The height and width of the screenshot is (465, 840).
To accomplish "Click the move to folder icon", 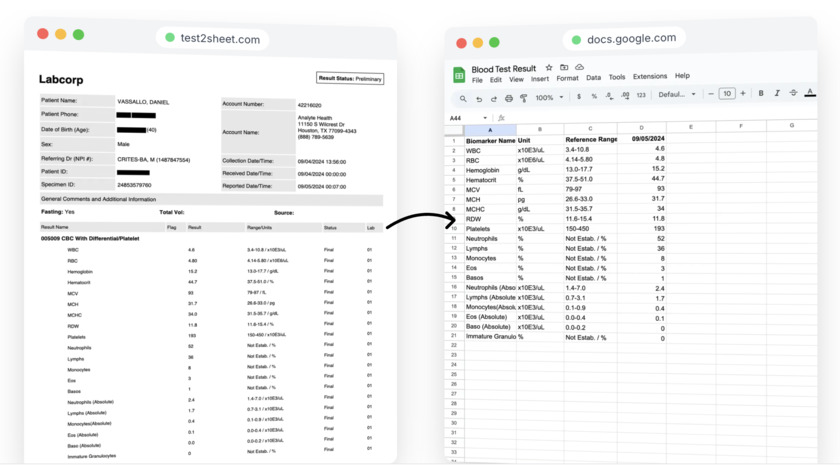I will pos(564,68).
